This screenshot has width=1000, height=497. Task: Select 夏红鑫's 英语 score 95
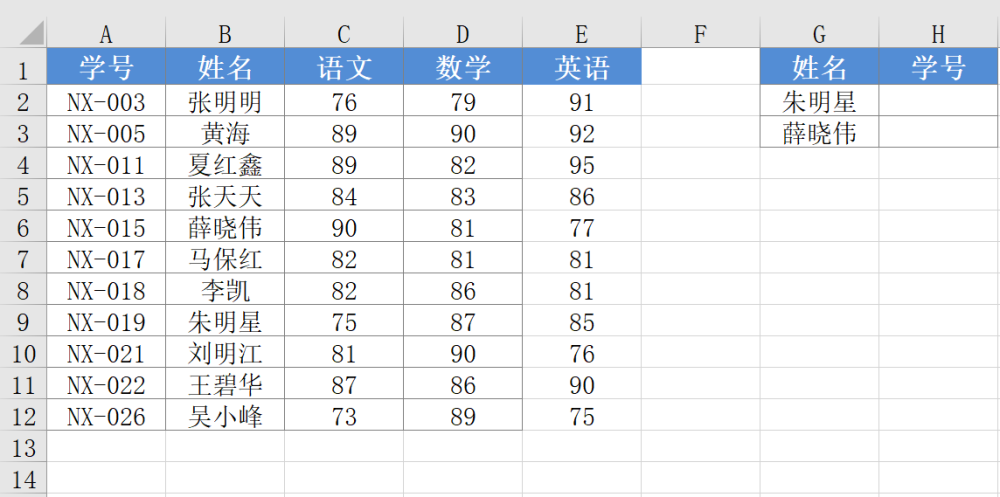tap(582, 165)
